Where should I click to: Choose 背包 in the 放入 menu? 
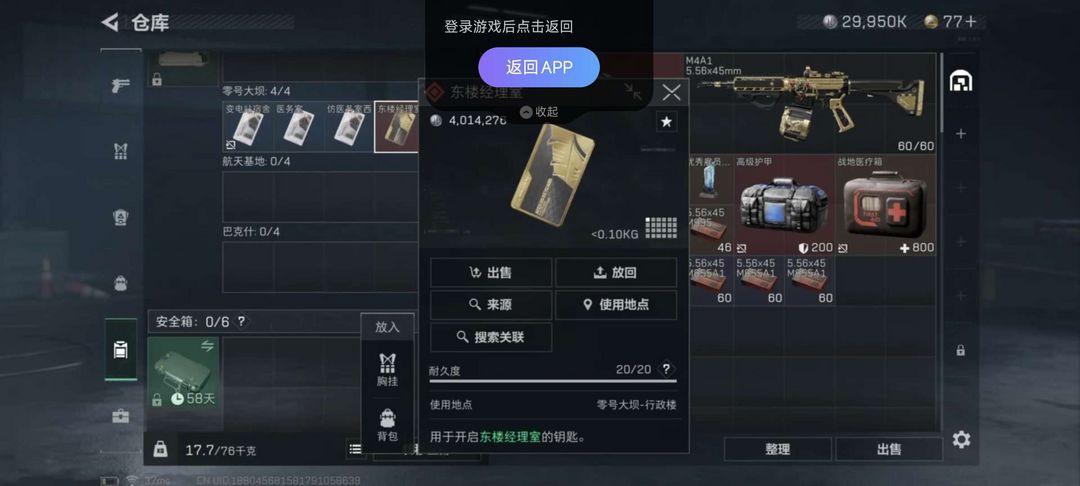pos(387,425)
